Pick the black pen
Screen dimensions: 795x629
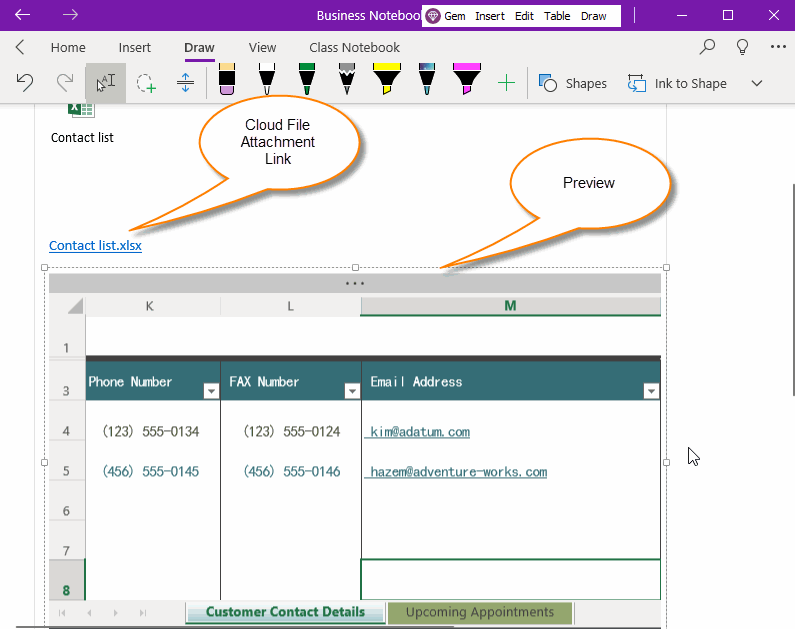click(267, 79)
